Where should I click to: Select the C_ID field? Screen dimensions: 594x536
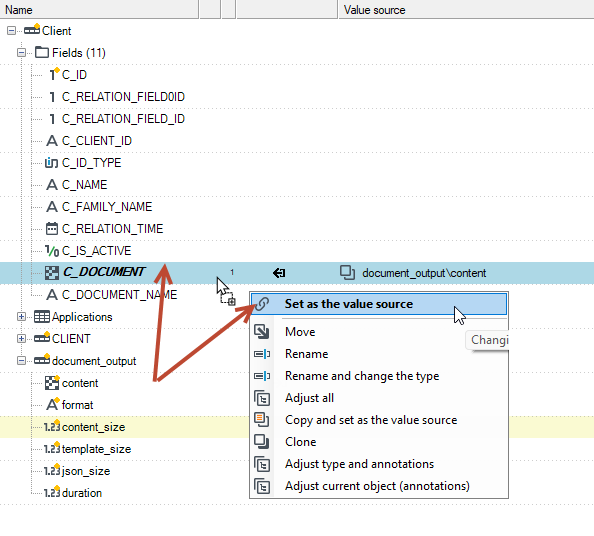click(x=74, y=75)
